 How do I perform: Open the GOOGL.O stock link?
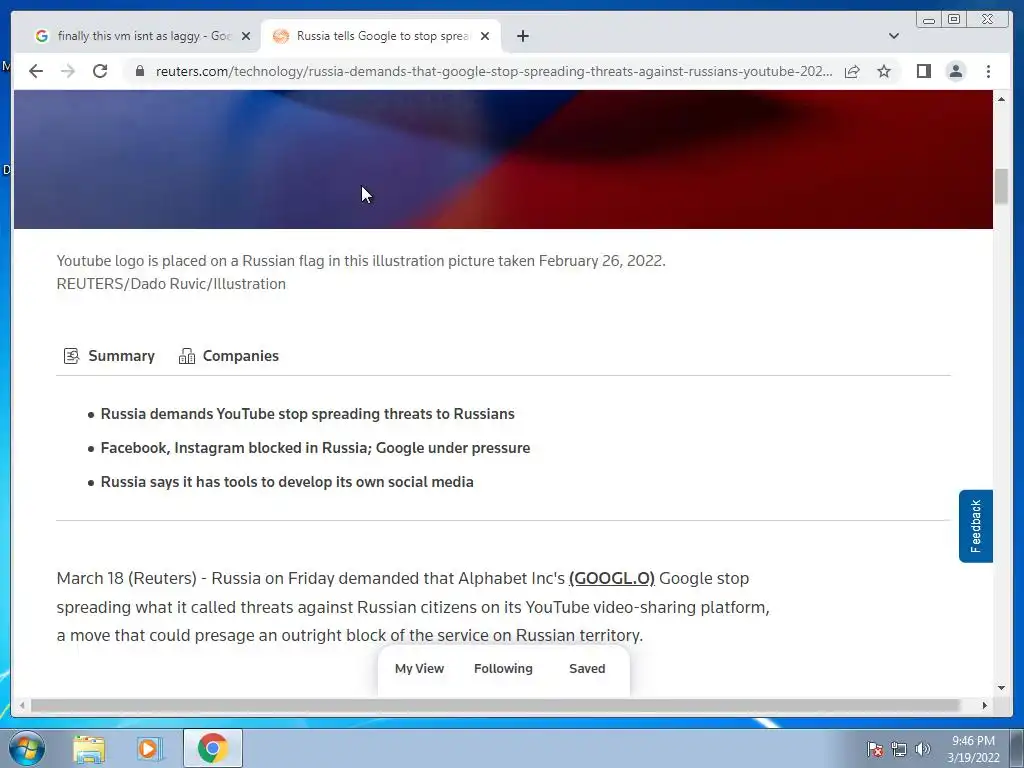[x=611, y=579]
